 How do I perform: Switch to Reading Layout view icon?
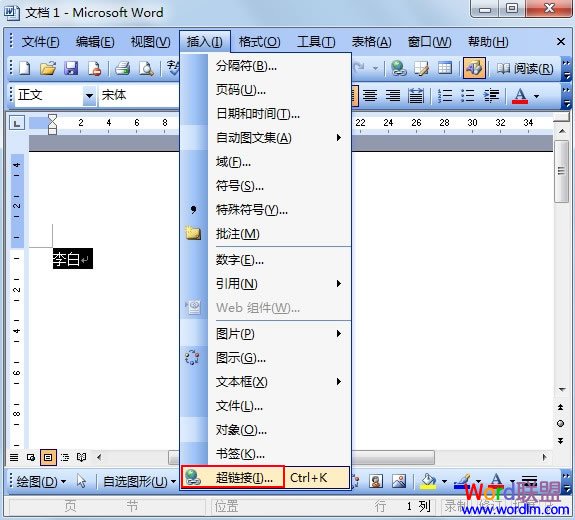click(x=81, y=457)
